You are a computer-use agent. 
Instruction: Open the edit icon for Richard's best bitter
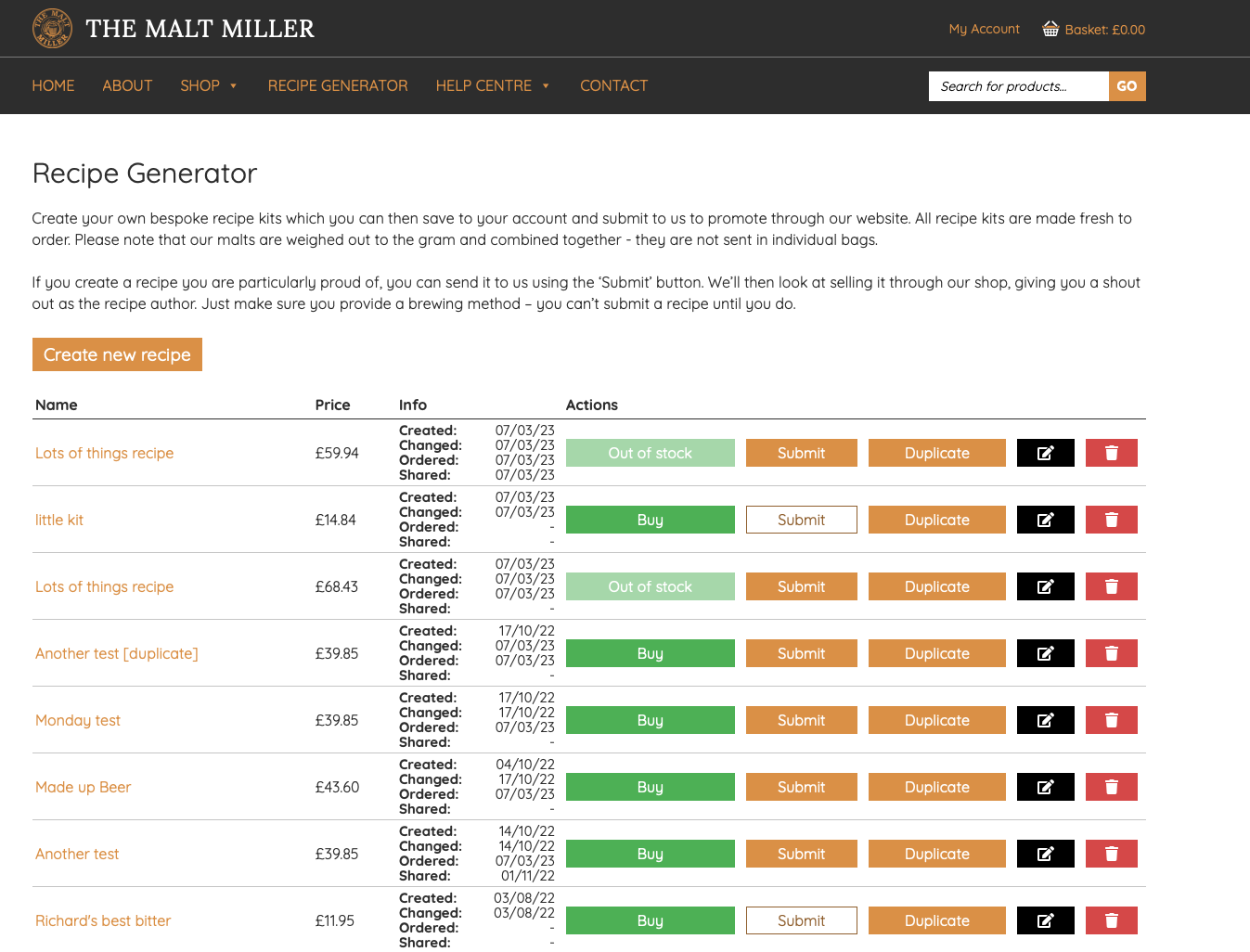[x=1045, y=920]
